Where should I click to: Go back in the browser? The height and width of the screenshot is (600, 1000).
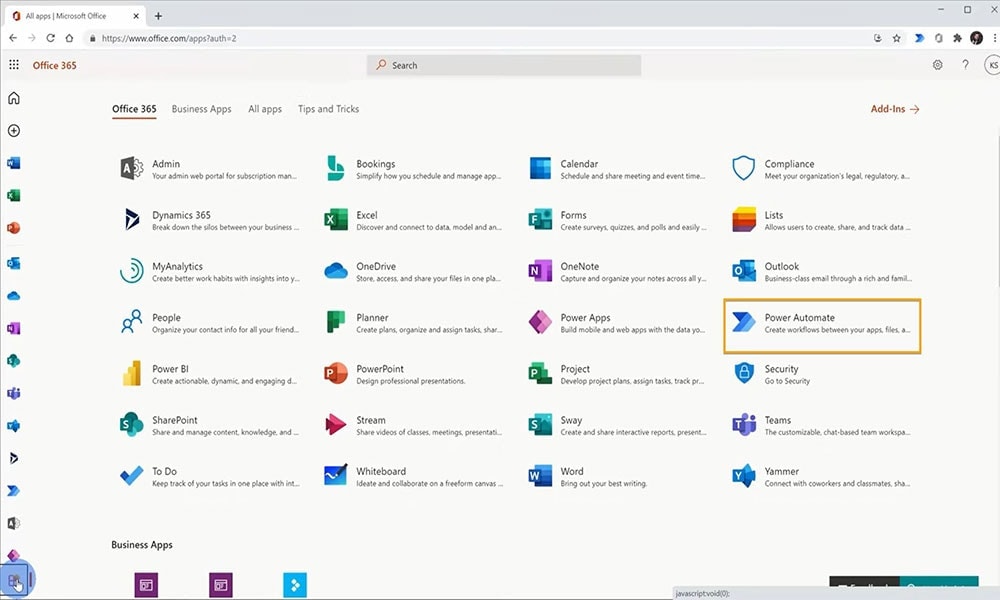tap(13, 38)
